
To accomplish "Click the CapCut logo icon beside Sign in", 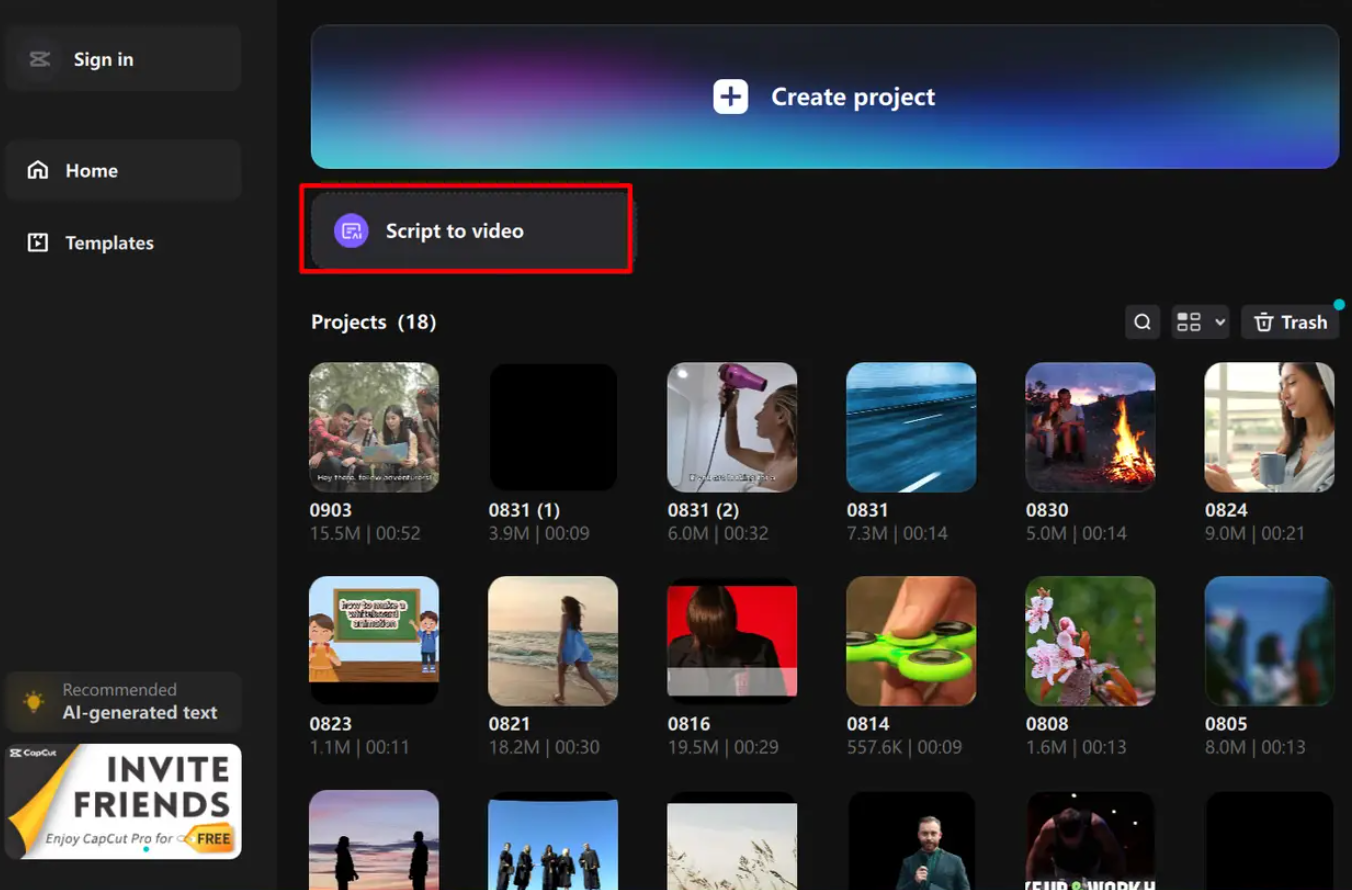I will tap(39, 59).
